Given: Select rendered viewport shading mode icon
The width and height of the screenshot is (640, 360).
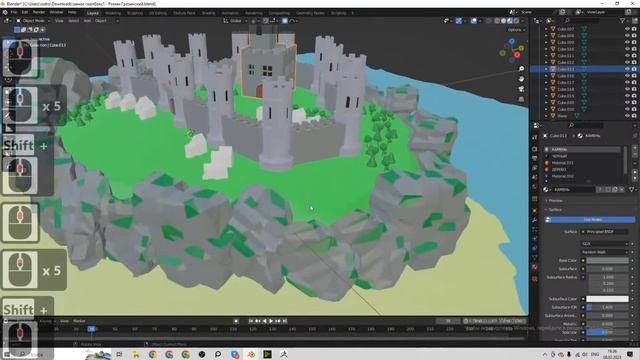Looking at the screenshot, I should pos(516,21).
